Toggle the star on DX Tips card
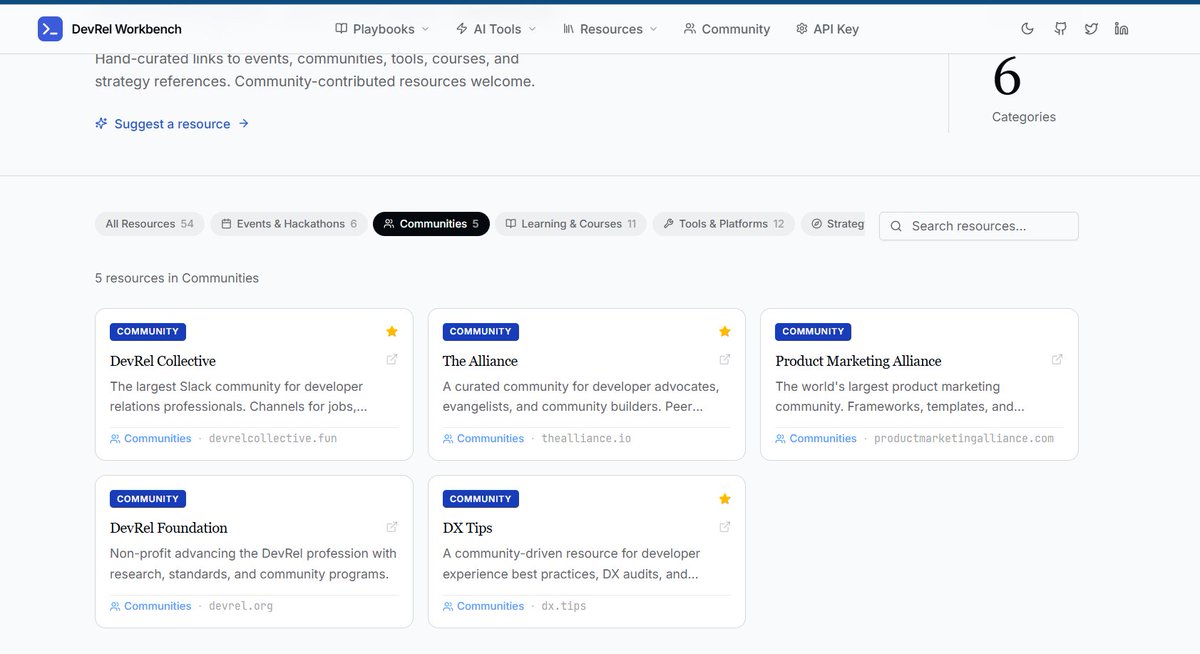The width and height of the screenshot is (1200, 654). point(725,498)
